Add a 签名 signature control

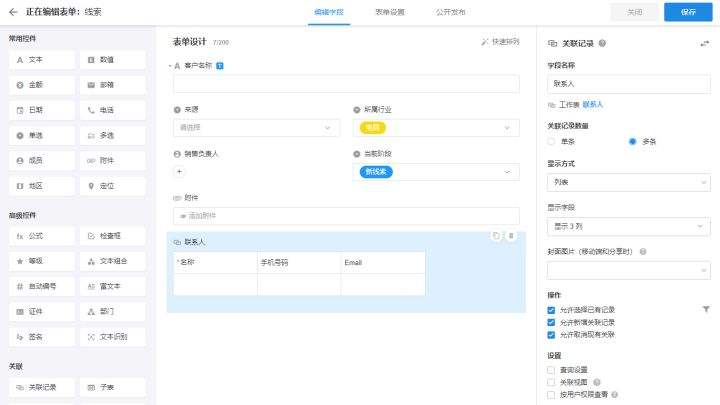click(x=42, y=337)
